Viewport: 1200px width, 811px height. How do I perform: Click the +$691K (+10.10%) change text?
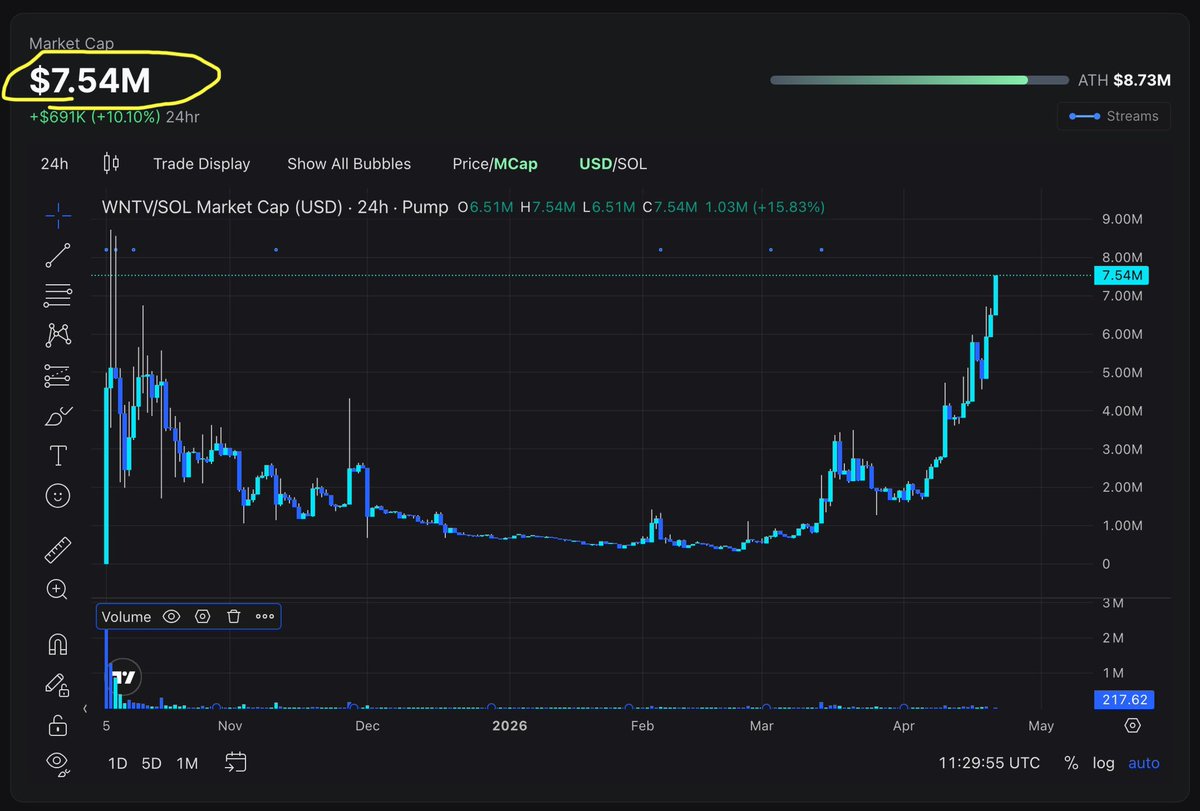coord(96,117)
